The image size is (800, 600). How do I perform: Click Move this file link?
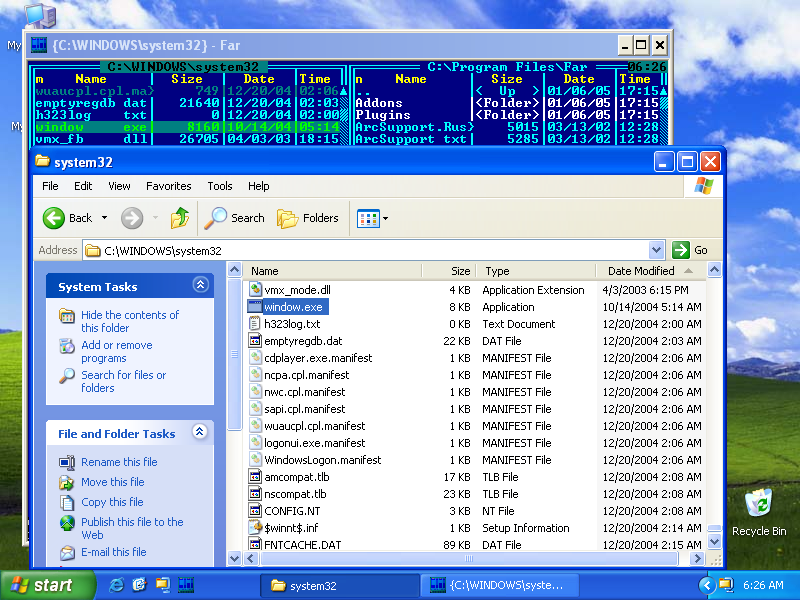coord(113,482)
